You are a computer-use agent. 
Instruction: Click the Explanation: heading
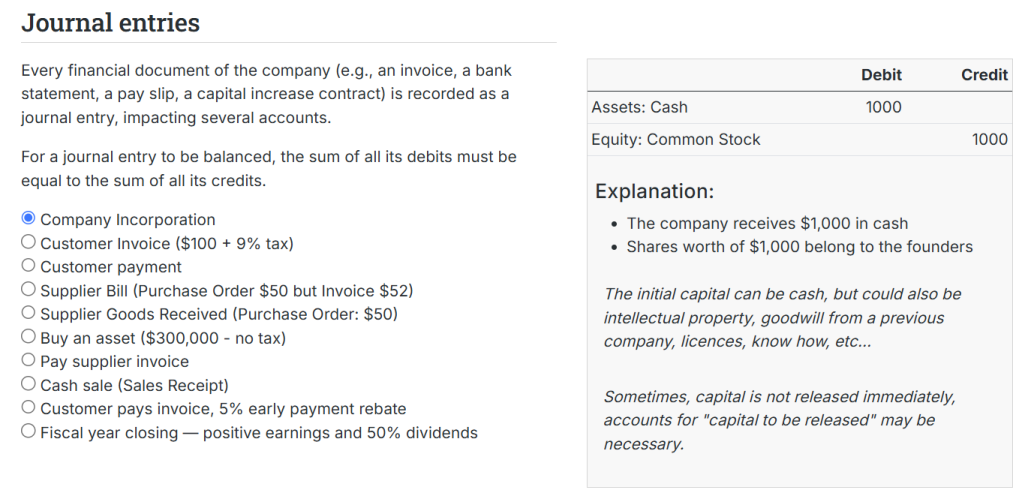[654, 192]
